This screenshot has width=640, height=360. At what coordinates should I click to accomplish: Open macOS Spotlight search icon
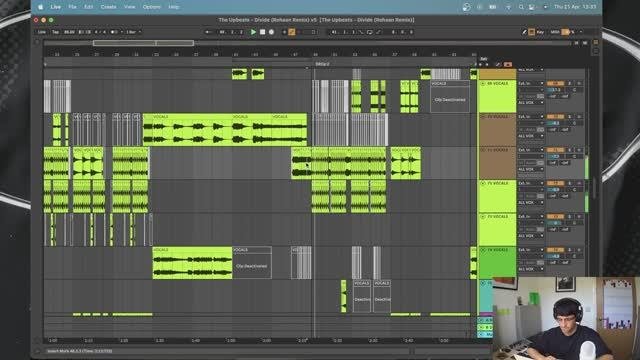click(521, 7)
